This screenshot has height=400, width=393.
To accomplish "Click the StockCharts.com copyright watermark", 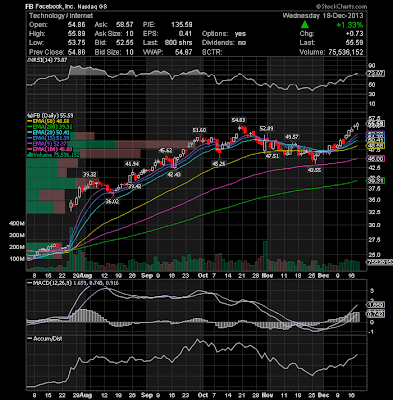I will [341, 6].
